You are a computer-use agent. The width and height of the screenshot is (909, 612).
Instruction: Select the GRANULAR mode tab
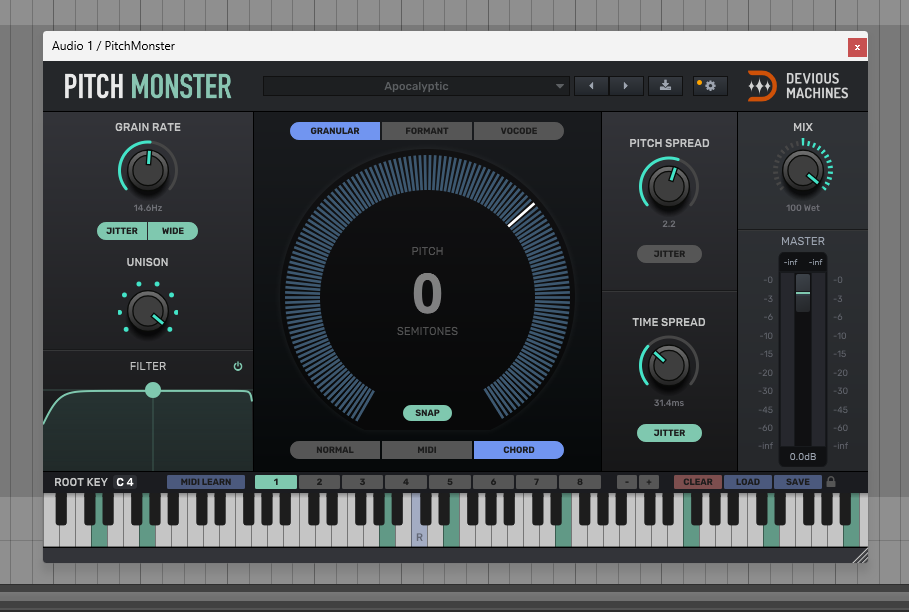(x=335, y=131)
